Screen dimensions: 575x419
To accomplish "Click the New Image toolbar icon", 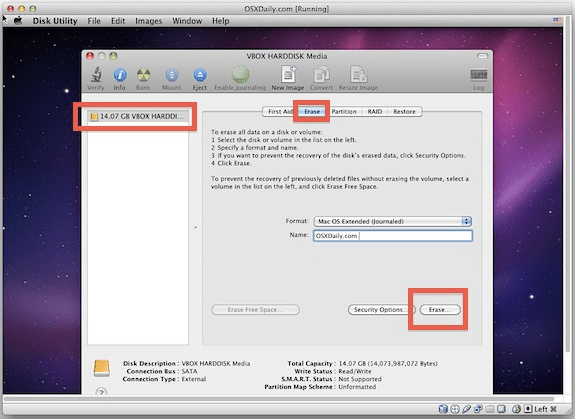I will pos(288,74).
